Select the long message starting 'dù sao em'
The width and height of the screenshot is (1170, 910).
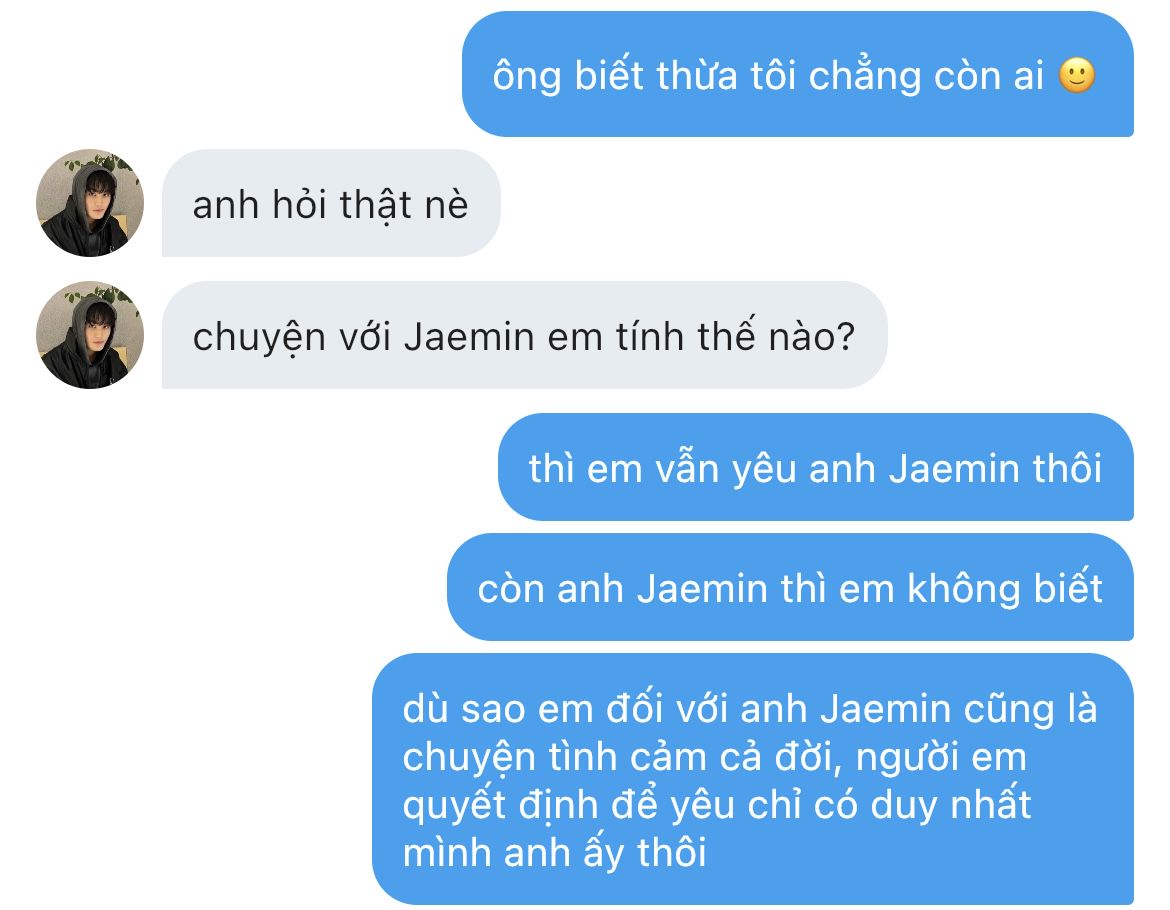(x=753, y=779)
